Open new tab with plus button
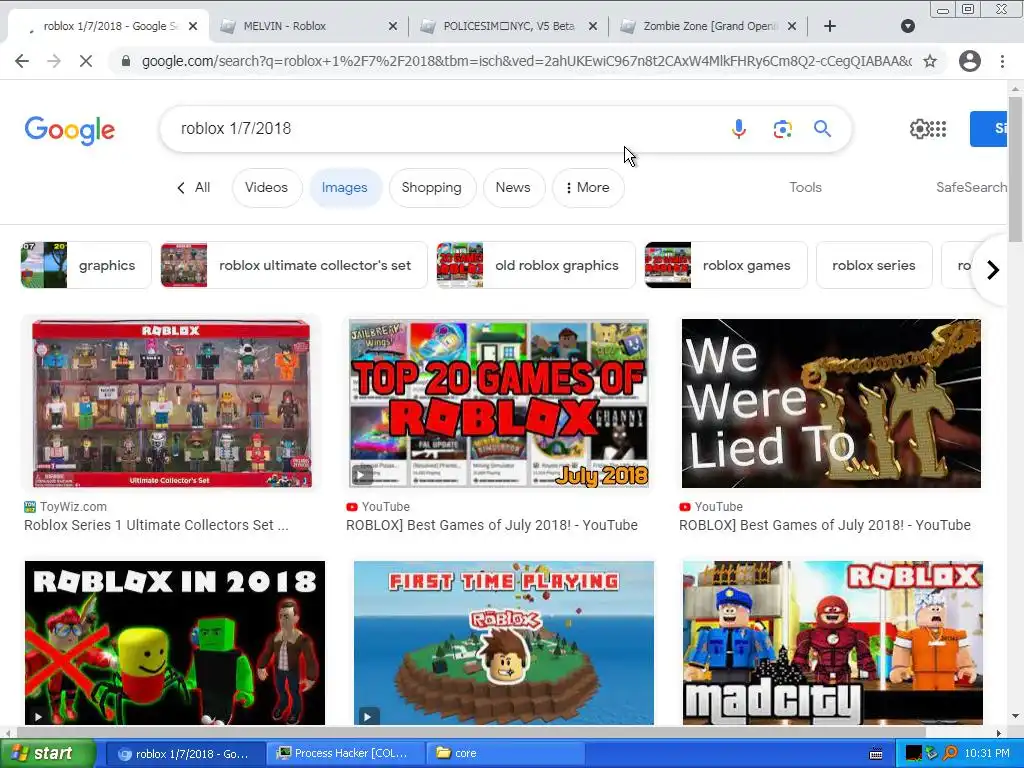 click(x=829, y=26)
